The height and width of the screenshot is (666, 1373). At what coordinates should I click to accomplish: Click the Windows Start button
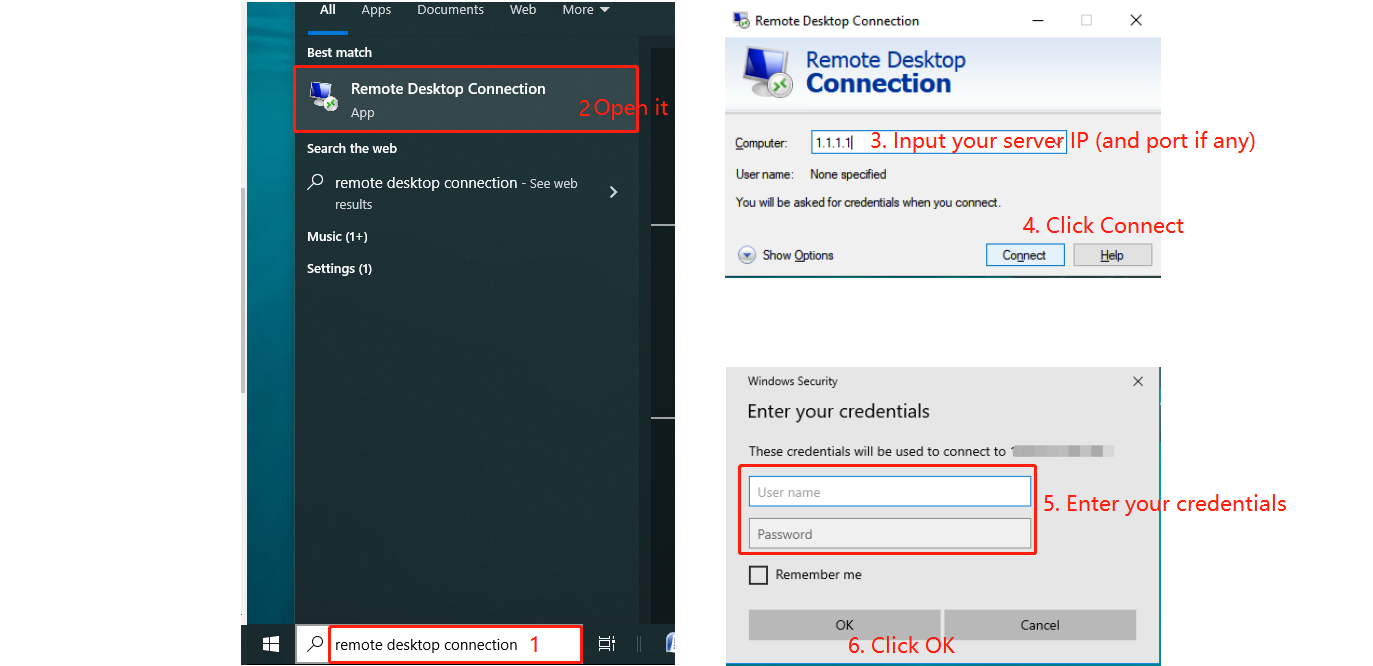(270, 645)
